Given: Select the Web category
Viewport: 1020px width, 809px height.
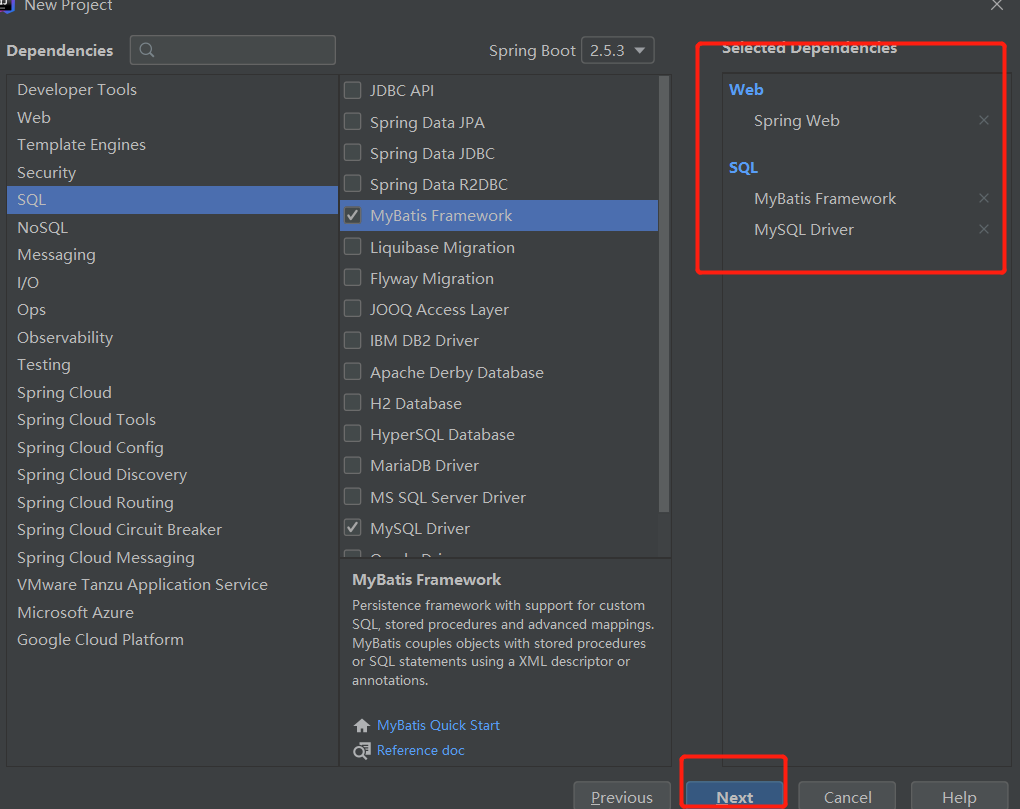Looking at the screenshot, I should pyautogui.click(x=172, y=118).
